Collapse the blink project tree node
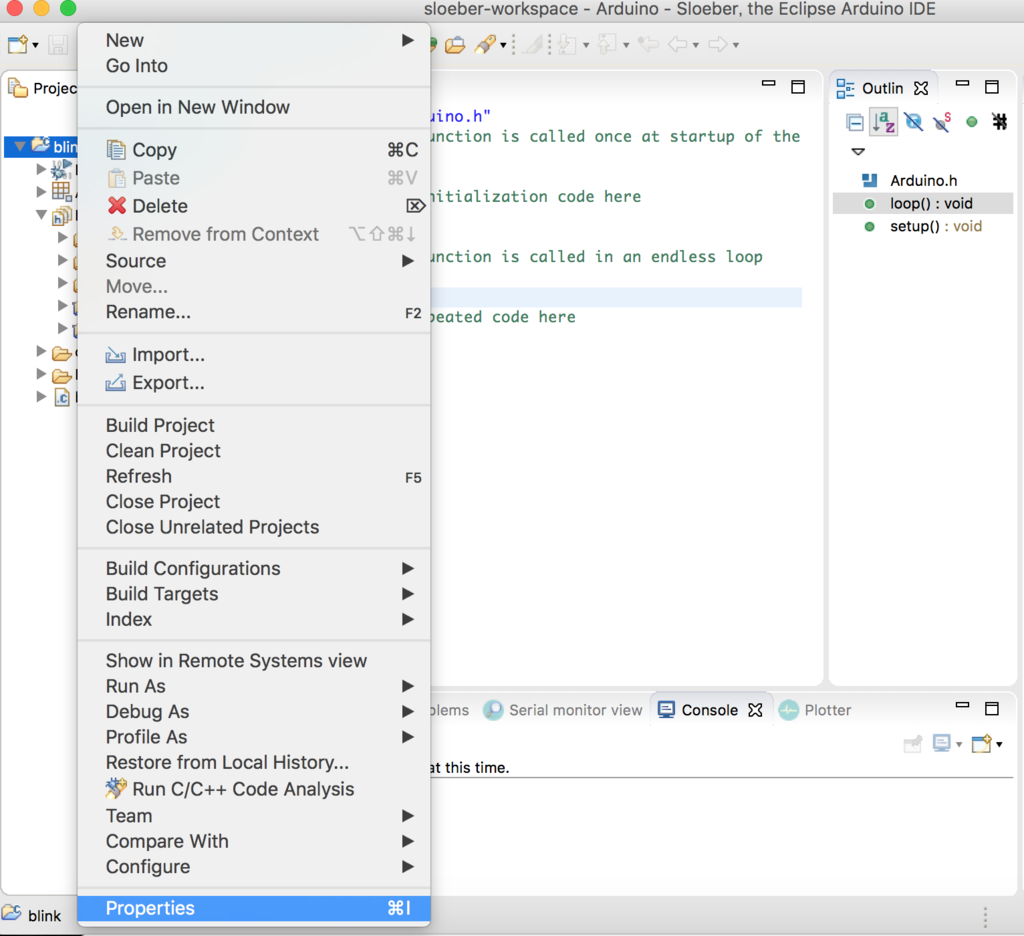The width and height of the screenshot is (1024, 936). (x=20, y=146)
